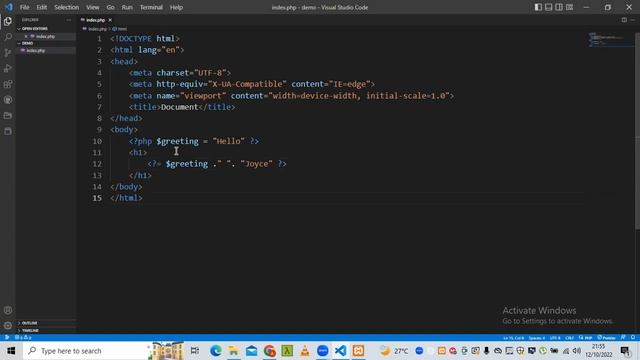
Task: Open Task View on the taskbar
Action: (195, 351)
